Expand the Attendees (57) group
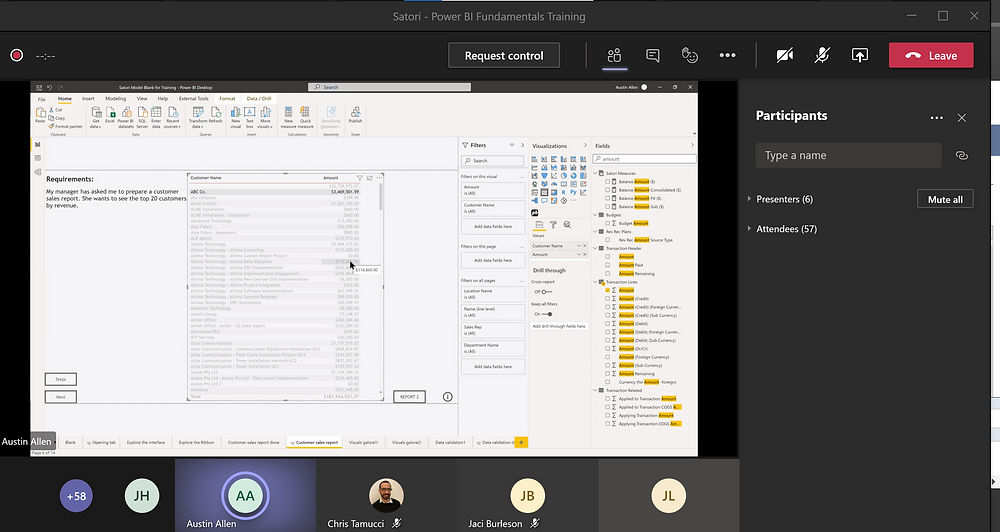 click(x=783, y=228)
